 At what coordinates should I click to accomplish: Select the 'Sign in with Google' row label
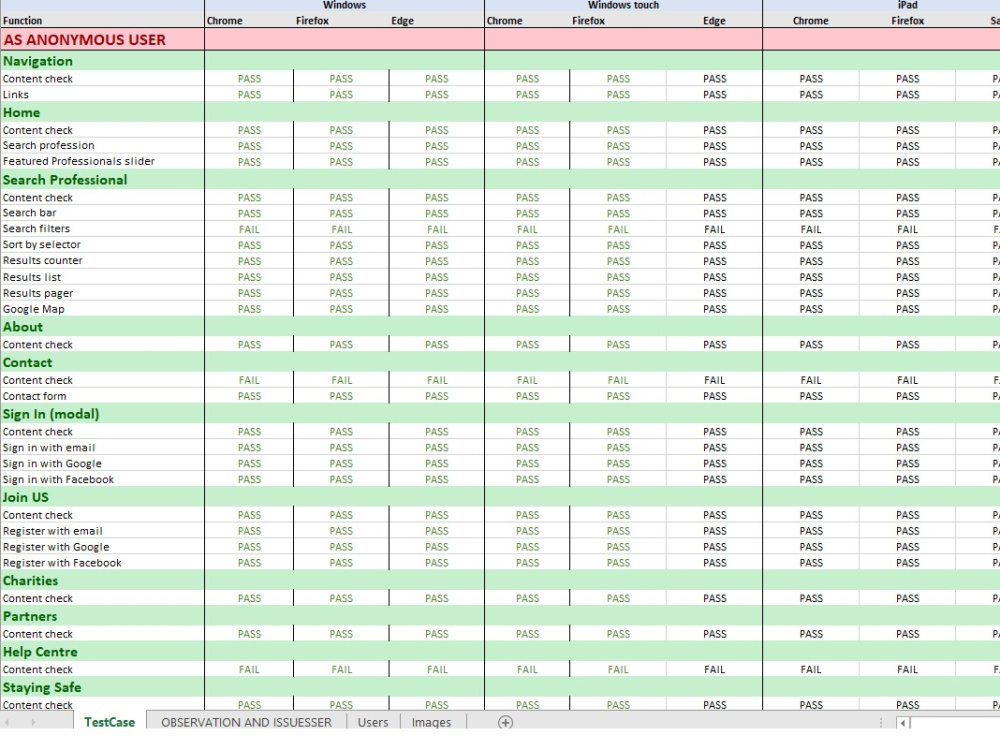point(102,464)
